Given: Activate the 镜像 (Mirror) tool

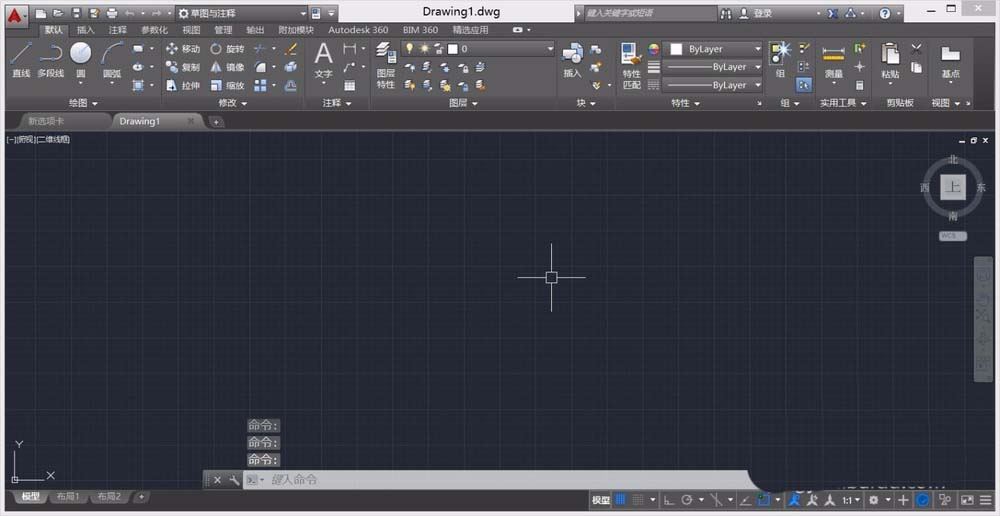Looking at the screenshot, I should (226, 67).
